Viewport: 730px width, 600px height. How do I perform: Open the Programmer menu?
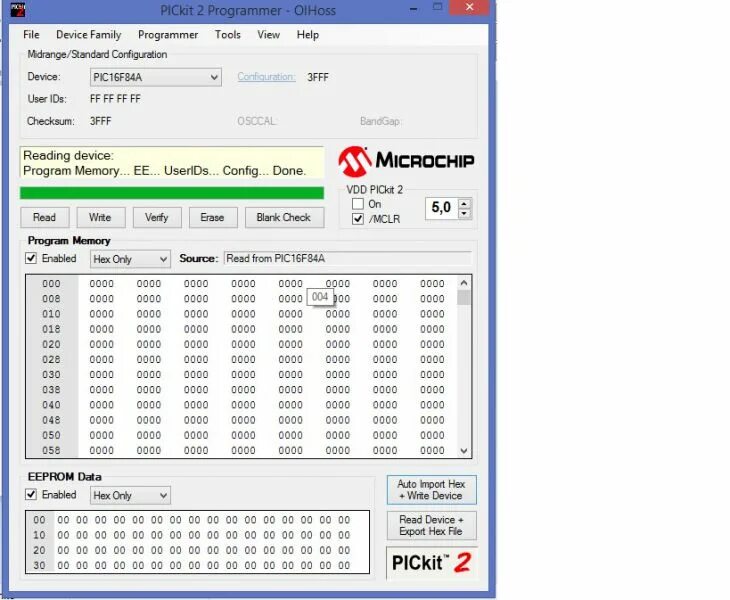[168, 35]
